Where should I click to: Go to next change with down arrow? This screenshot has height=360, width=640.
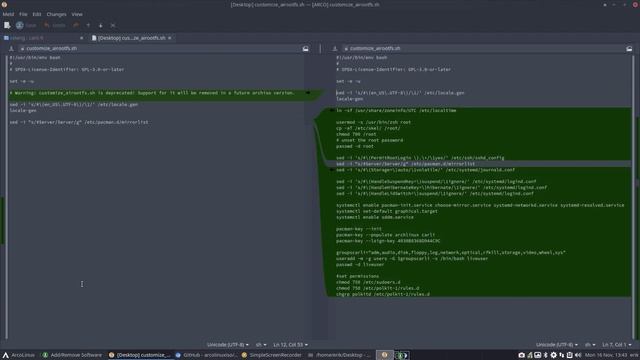pos(100,25)
